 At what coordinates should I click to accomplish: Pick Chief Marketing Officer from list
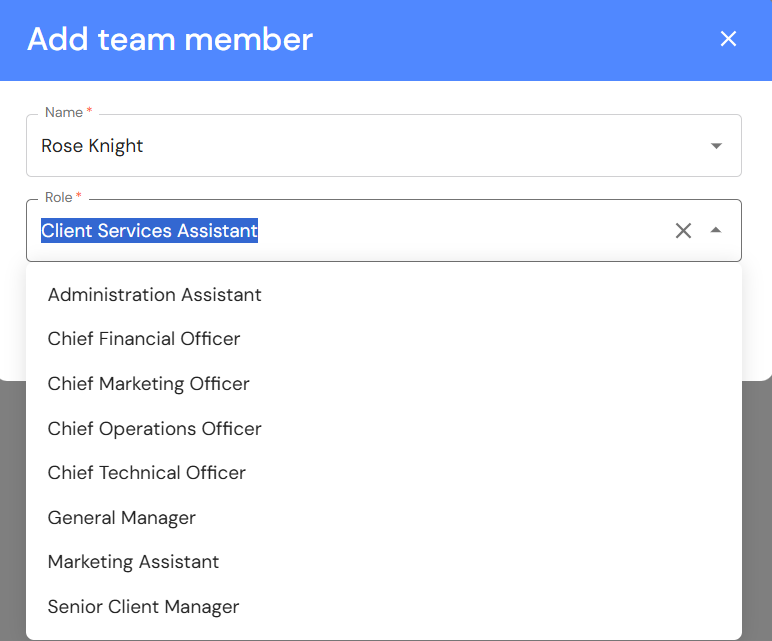coord(149,384)
